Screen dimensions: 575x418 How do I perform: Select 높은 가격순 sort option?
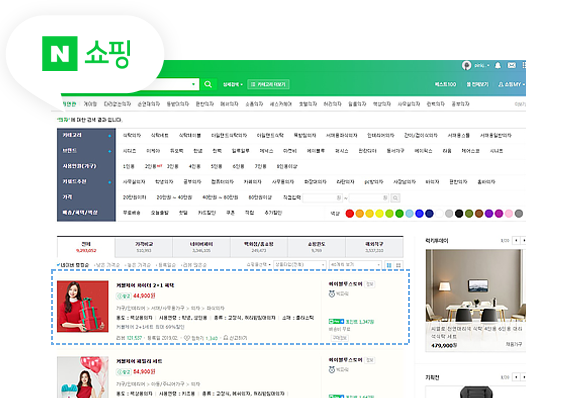coord(138,265)
